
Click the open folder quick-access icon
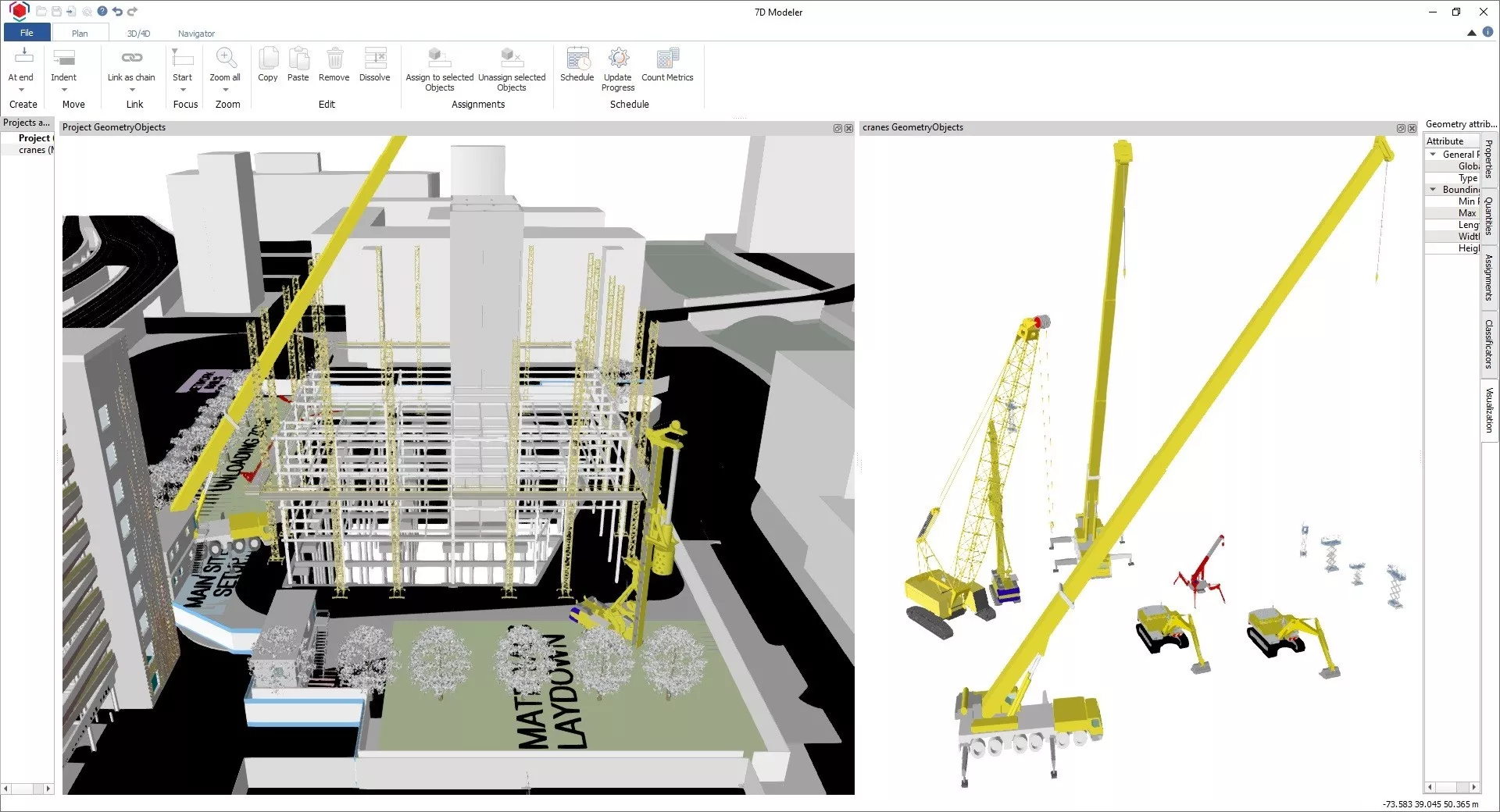coord(41,12)
